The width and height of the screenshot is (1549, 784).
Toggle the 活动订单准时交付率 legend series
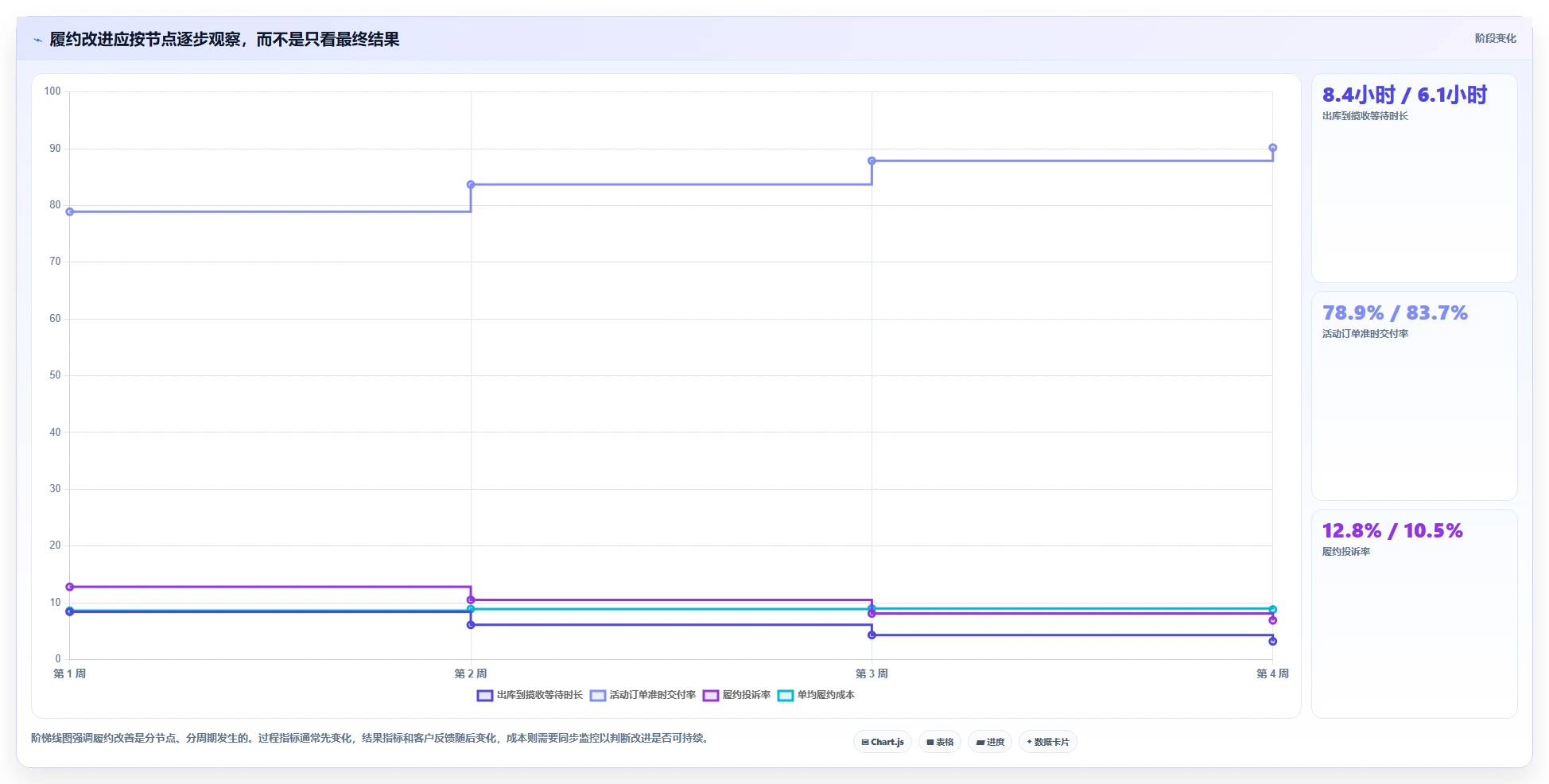coord(643,695)
